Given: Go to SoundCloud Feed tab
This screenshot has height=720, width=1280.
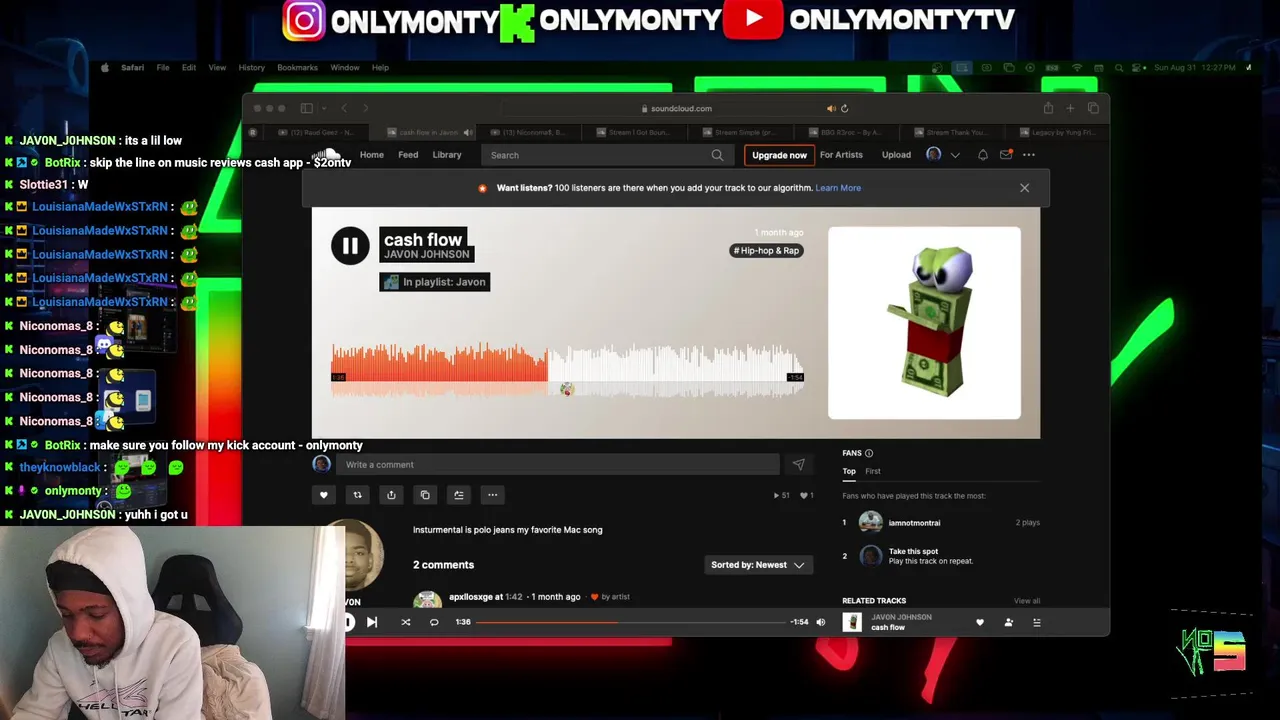Looking at the screenshot, I should tap(408, 155).
